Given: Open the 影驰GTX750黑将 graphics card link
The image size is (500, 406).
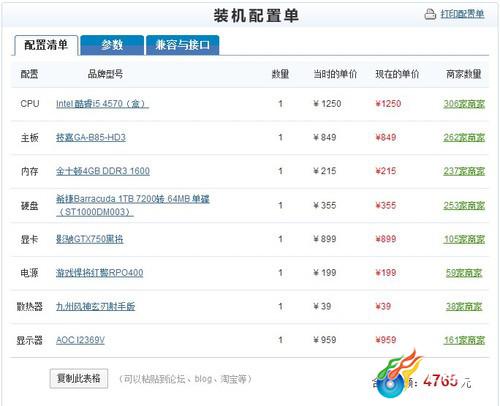Looking at the screenshot, I should (x=90, y=239).
